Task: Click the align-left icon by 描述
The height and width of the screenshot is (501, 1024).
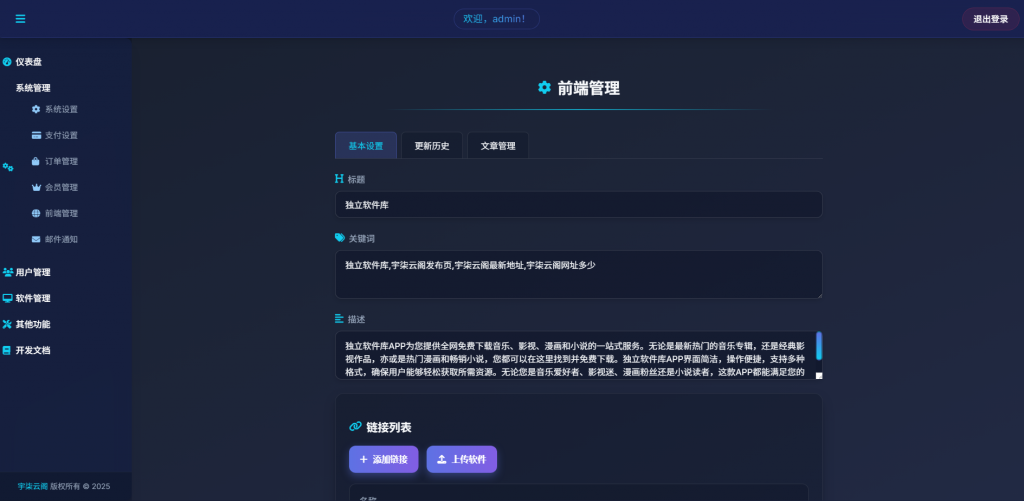Action: point(339,319)
